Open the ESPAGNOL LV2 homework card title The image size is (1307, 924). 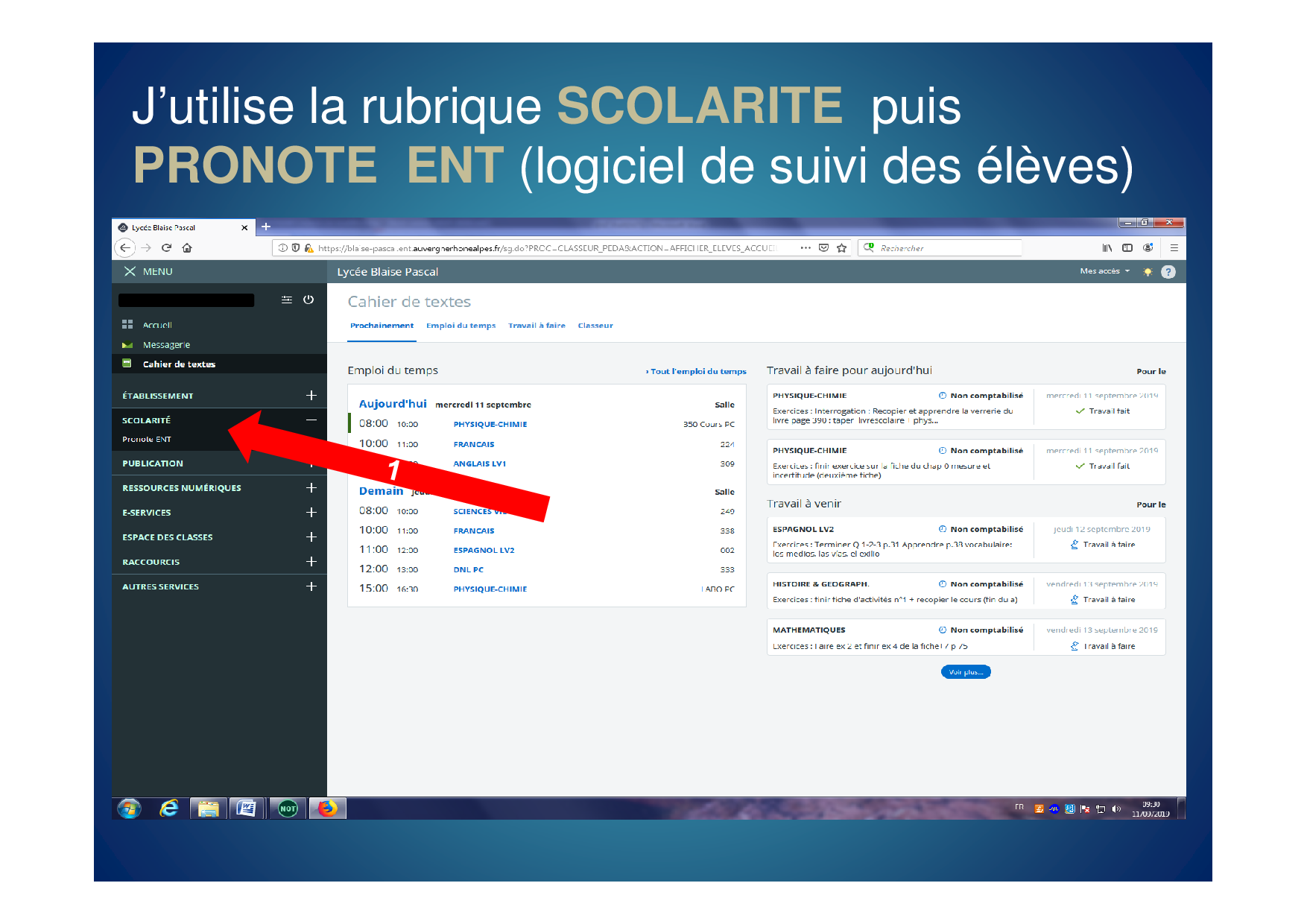click(803, 529)
